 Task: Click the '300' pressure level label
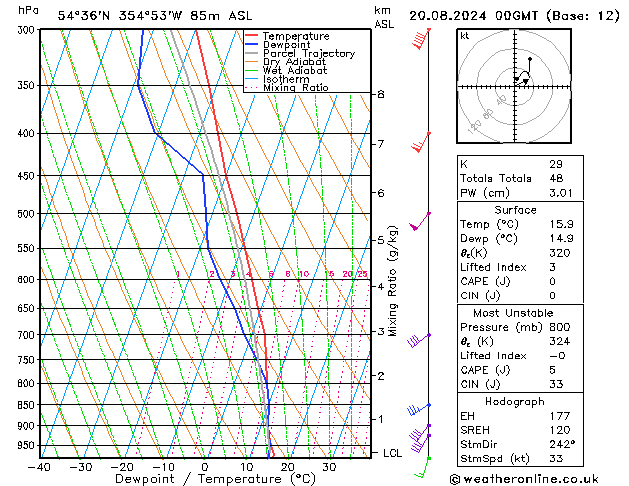pos(28,30)
